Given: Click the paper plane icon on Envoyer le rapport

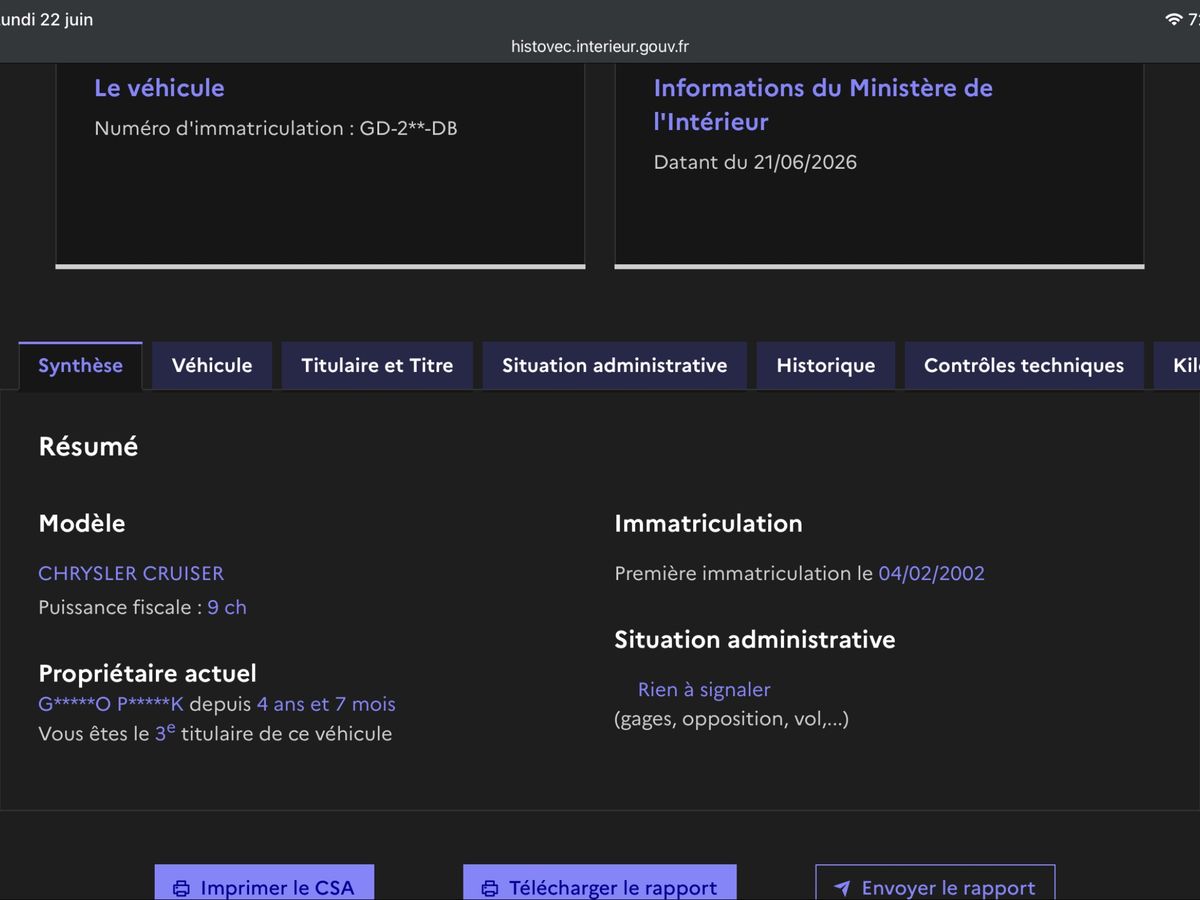Looking at the screenshot, I should (x=842, y=888).
